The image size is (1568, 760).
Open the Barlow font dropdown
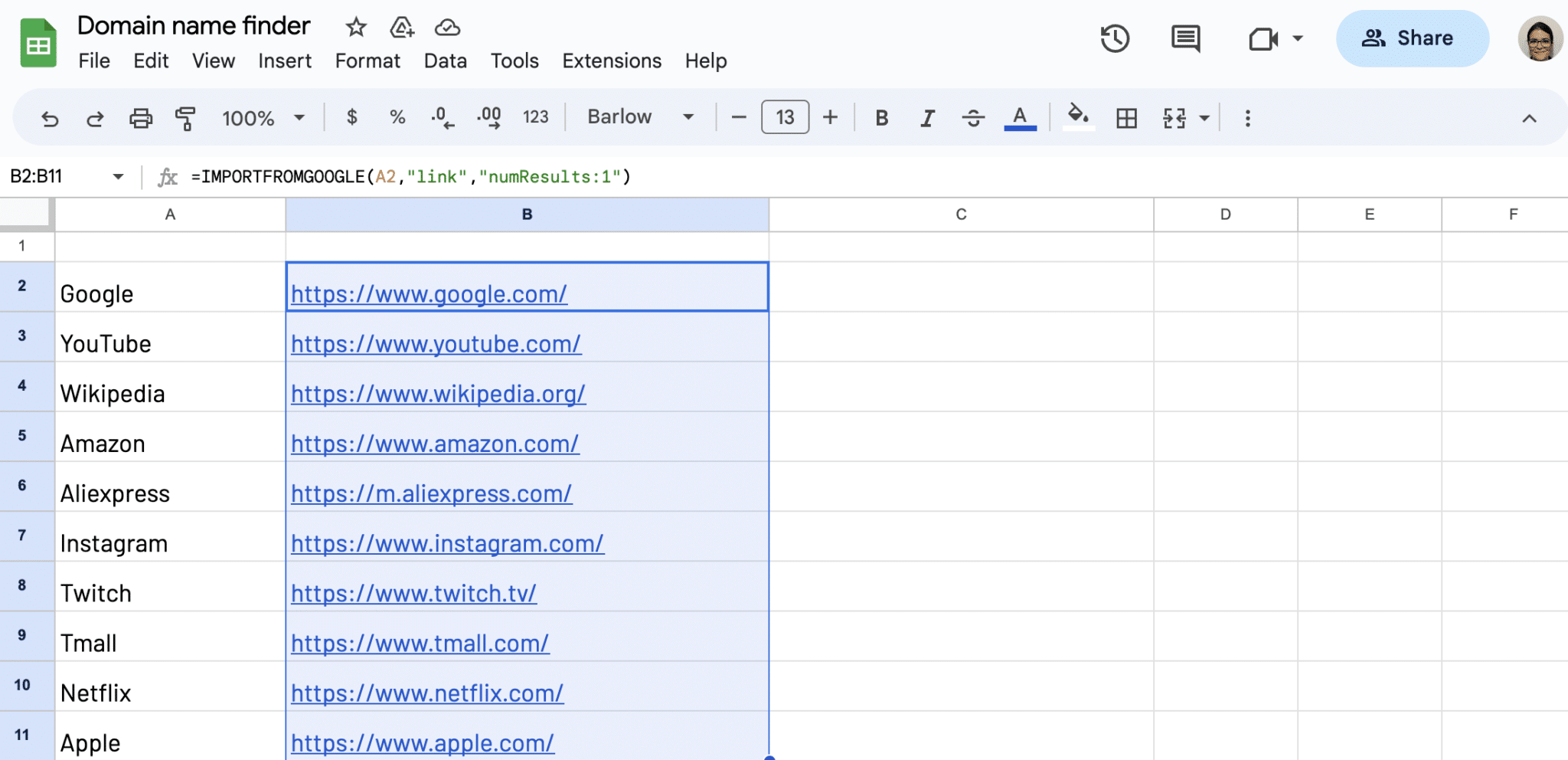[640, 116]
